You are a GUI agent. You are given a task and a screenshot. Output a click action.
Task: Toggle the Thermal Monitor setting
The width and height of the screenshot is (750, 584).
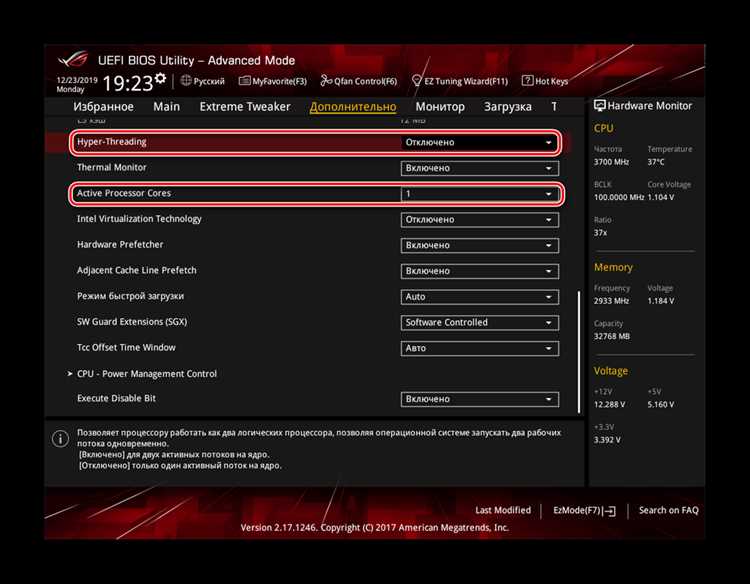point(480,168)
